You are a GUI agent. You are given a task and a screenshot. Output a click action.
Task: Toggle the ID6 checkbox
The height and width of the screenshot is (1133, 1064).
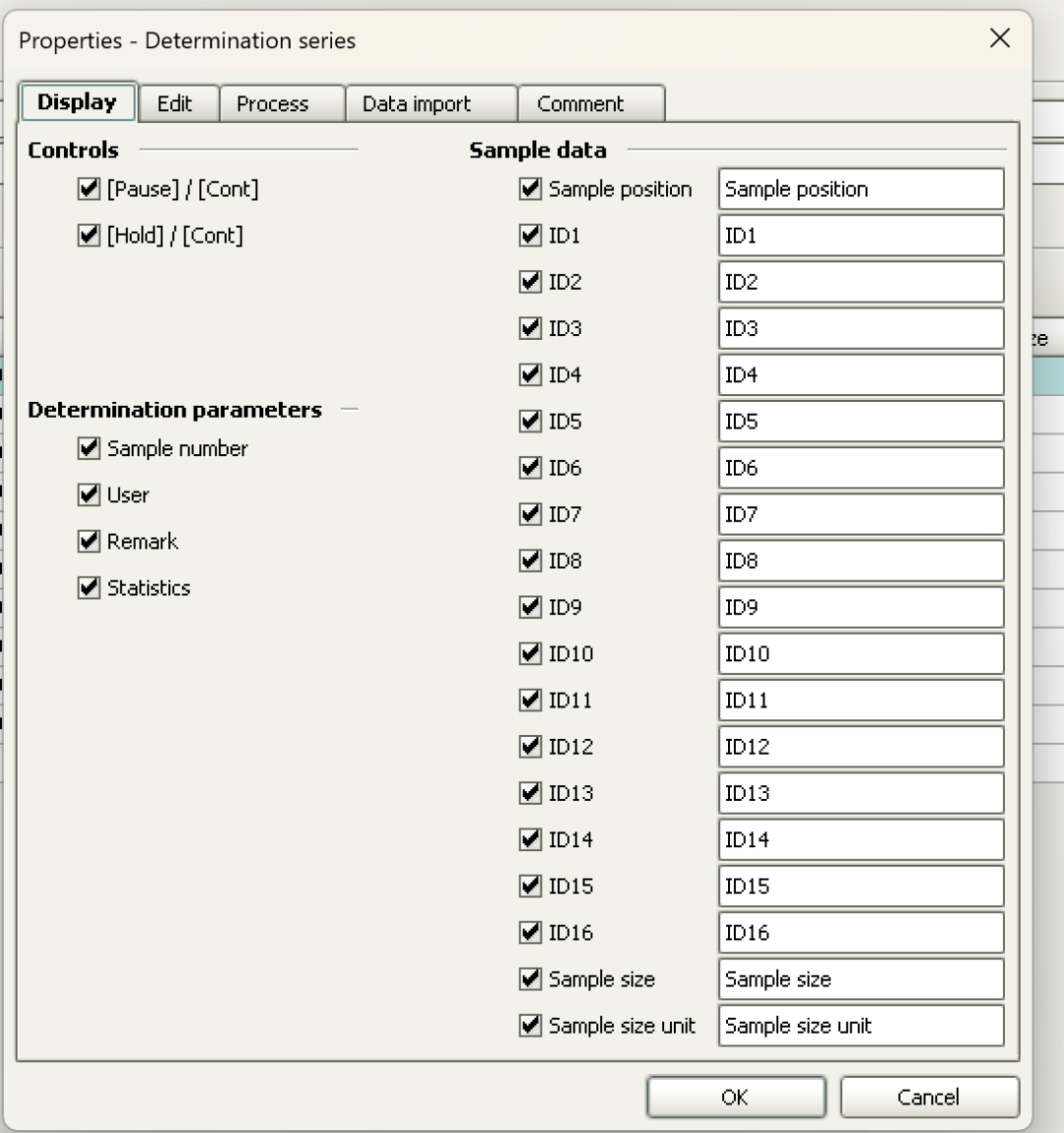pyautogui.click(x=530, y=468)
